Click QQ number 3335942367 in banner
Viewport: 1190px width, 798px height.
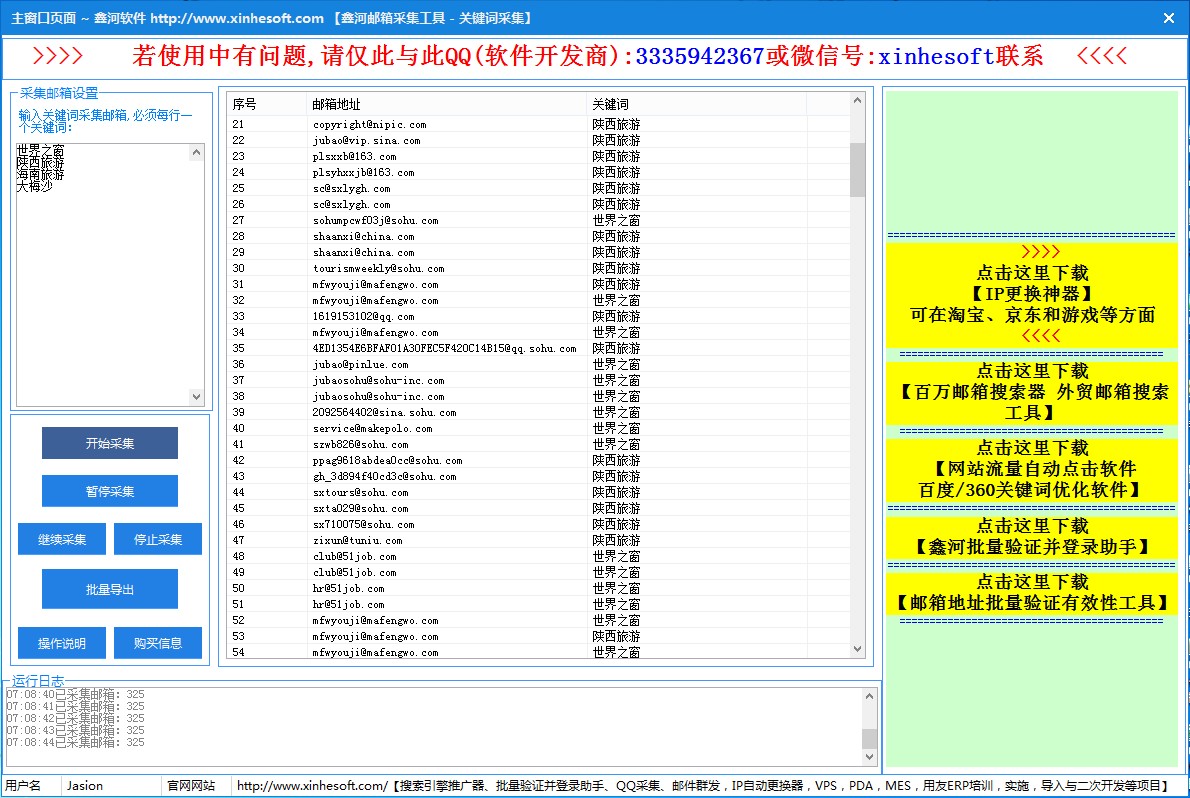click(x=699, y=56)
